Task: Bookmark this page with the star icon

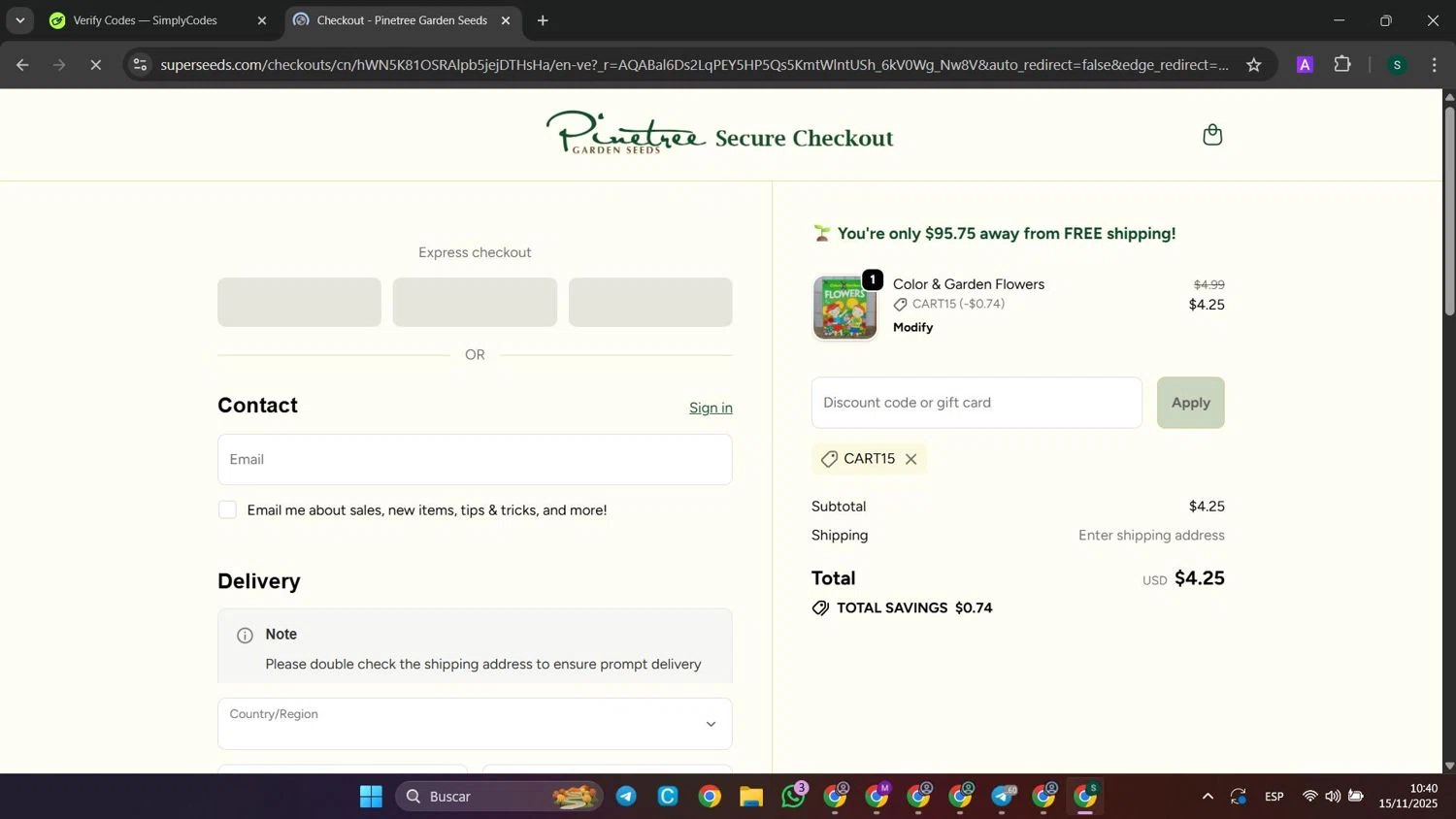Action: pyautogui.click(x=1253, y=65)
